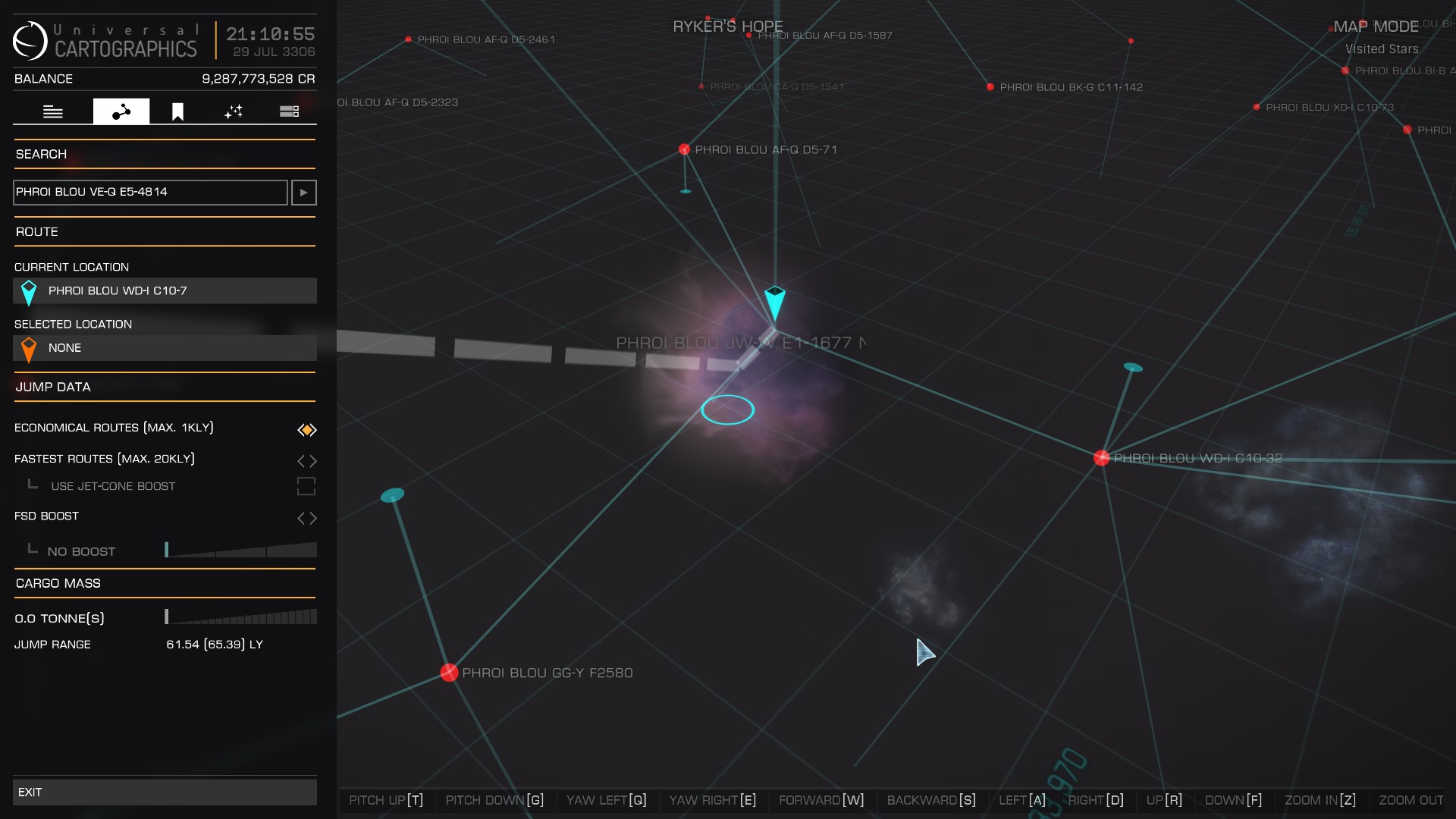The width and height of the screenshot is (1456, 819).
Task: Click the teal disc marker above GG-Y F2580
Action: pyautogui.click(x=392, y=495)
